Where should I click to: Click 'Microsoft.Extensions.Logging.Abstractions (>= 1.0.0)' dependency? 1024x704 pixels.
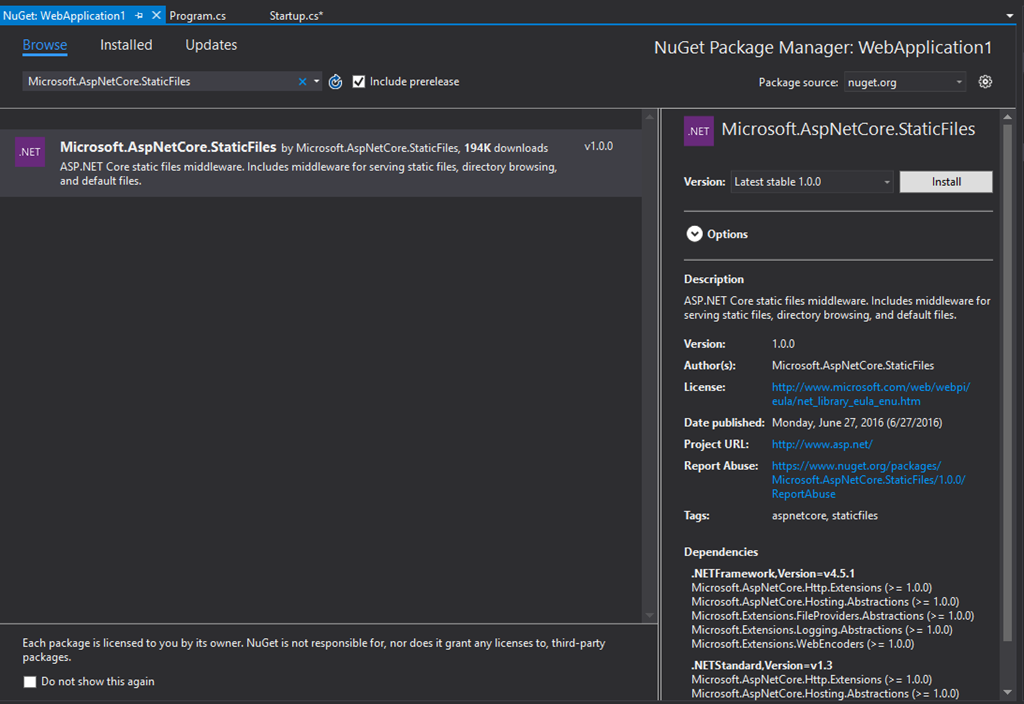(822, 630)
